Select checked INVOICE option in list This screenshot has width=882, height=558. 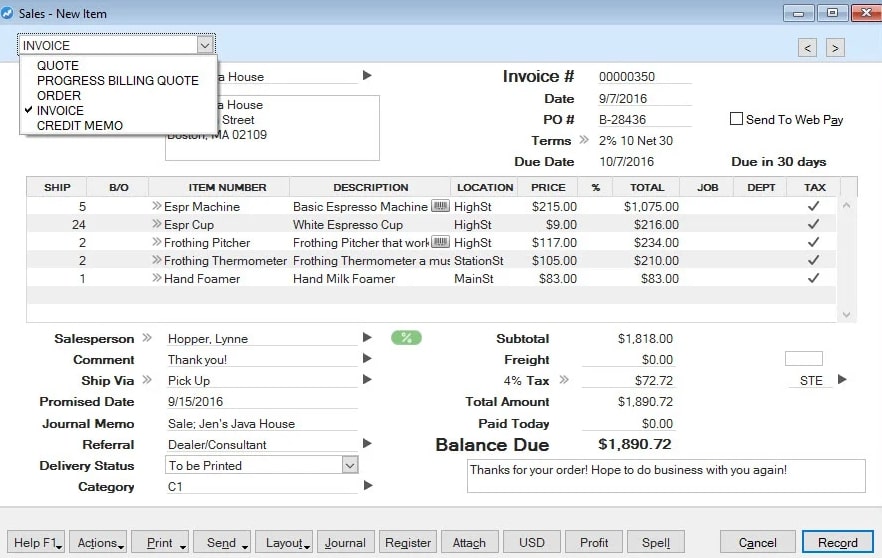[60, 110]
